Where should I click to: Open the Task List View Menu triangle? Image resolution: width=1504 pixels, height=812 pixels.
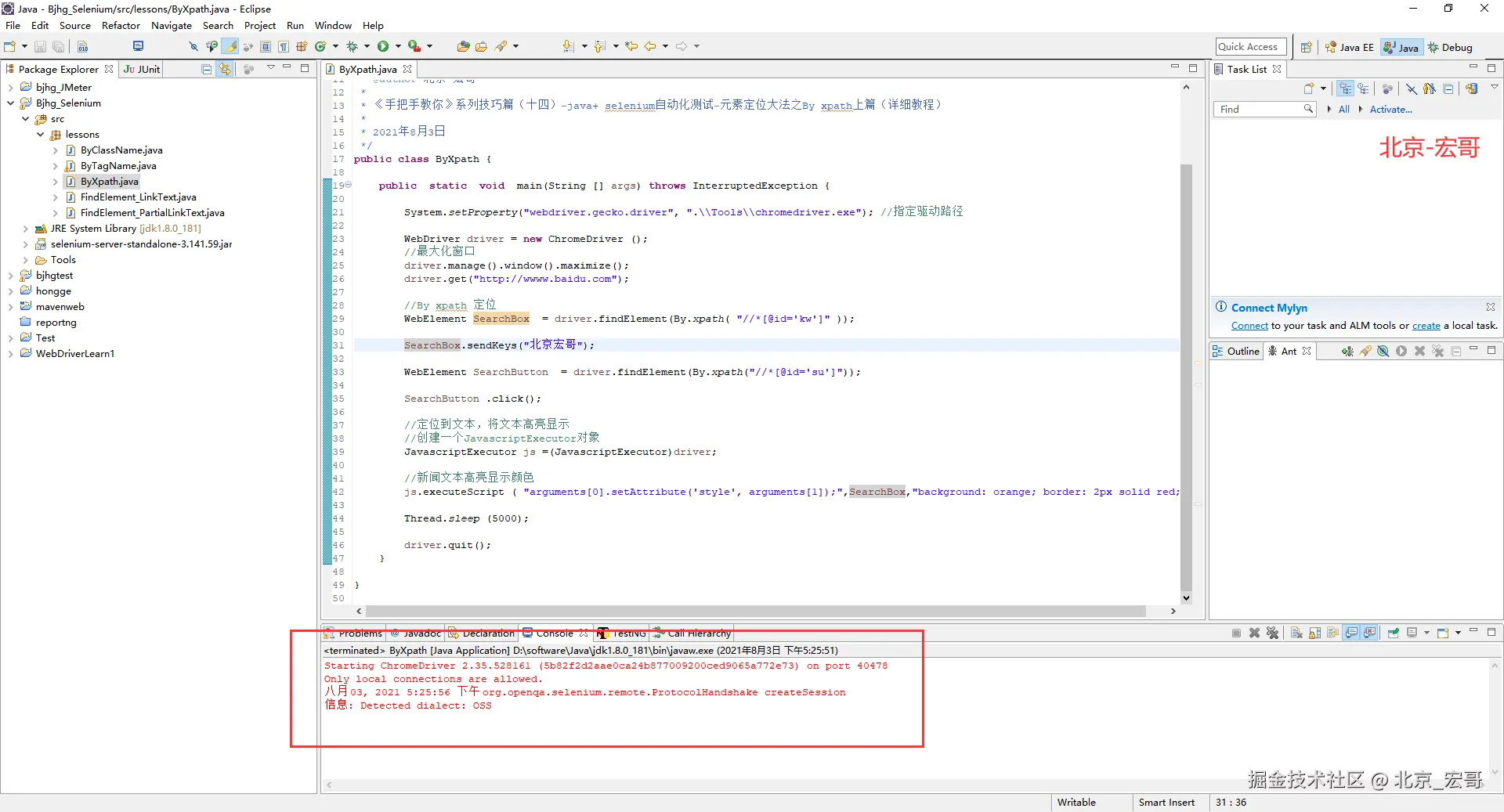click(1494, 87)
